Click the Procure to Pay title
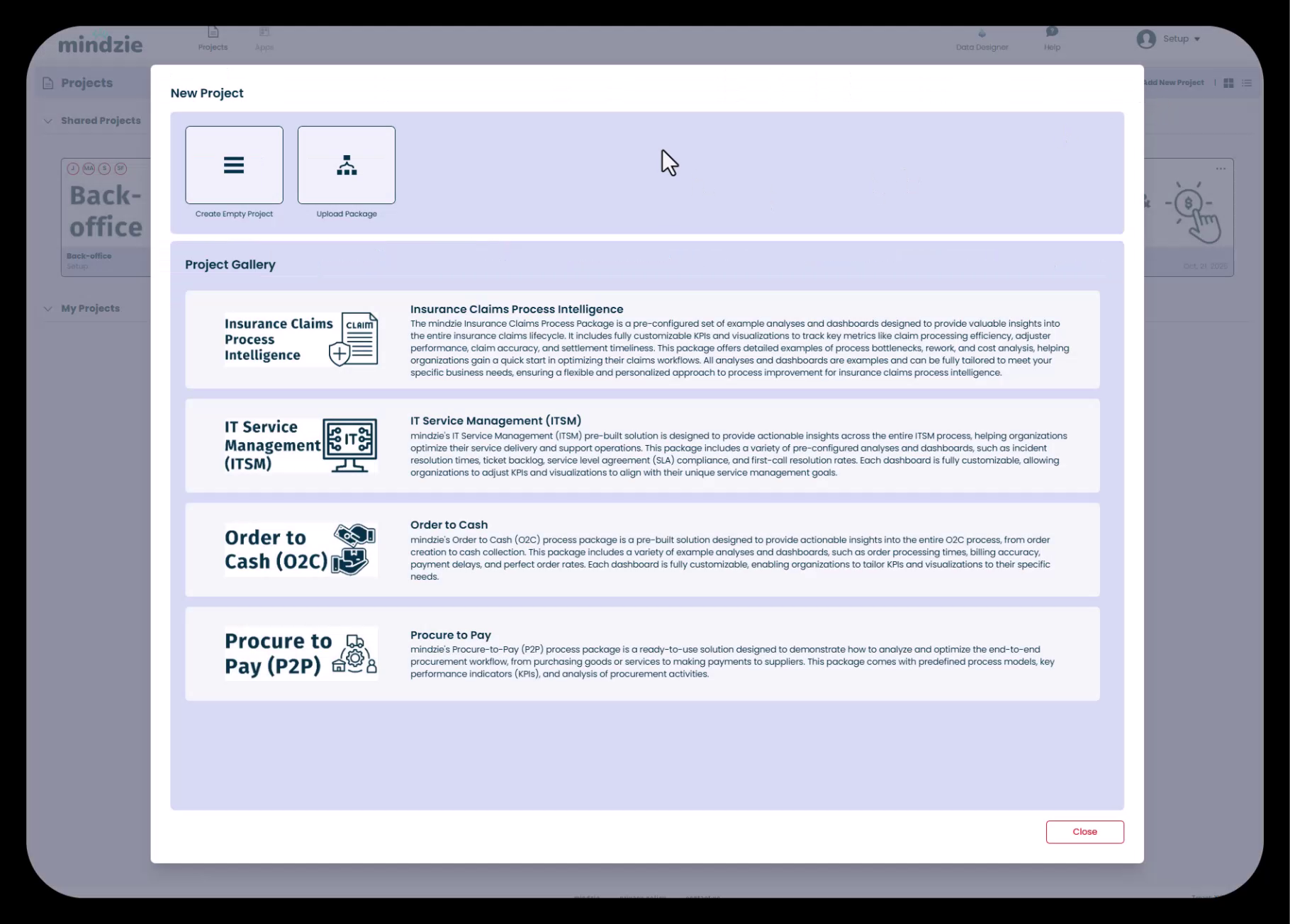 (x=450, y=635)
